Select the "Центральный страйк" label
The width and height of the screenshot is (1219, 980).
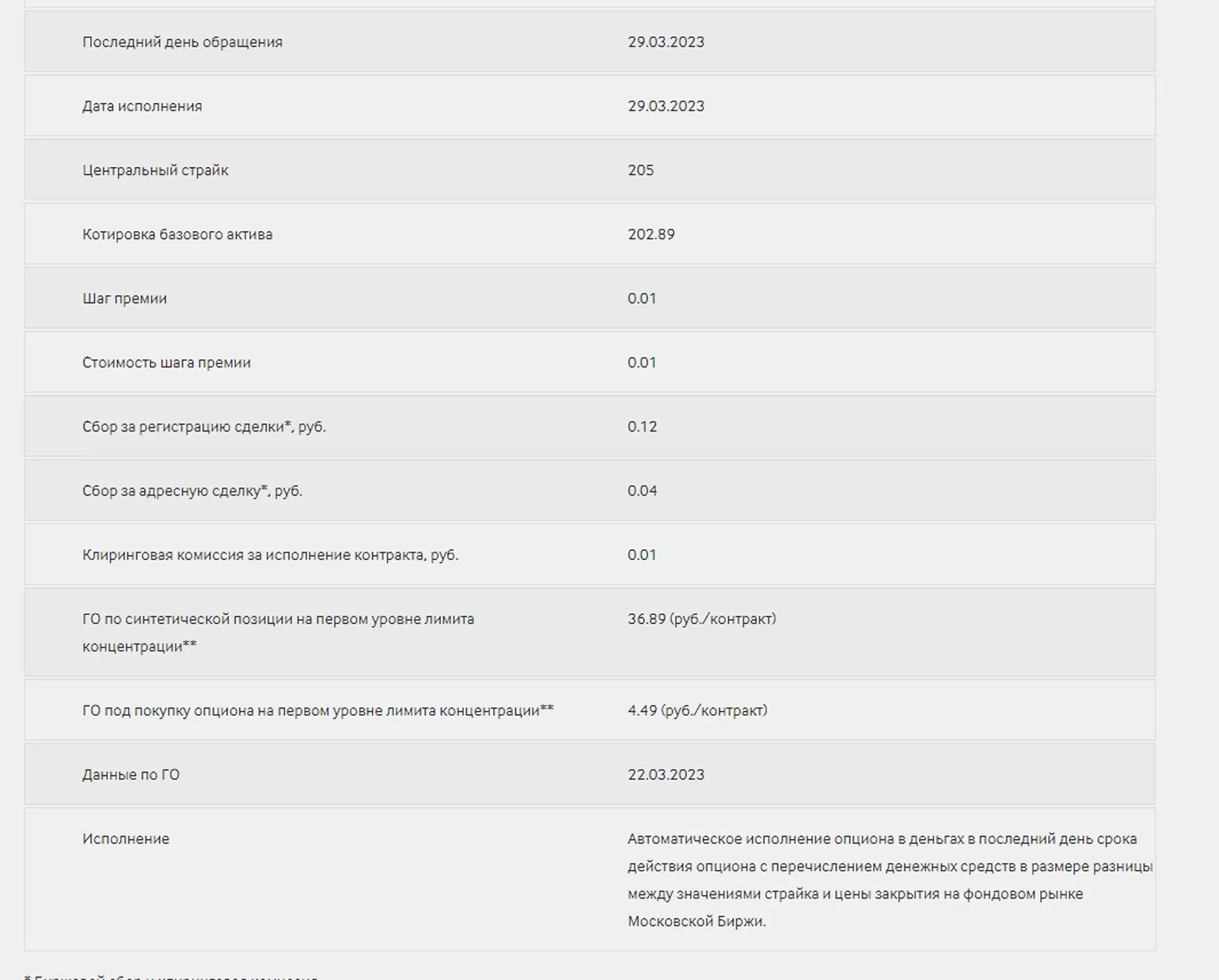click(x=155, y=170)
